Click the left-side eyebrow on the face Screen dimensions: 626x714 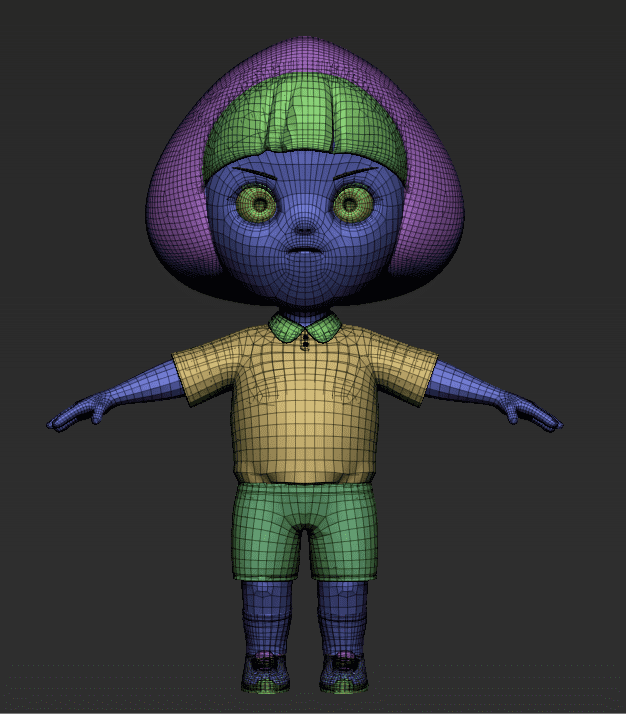(255, 174)
